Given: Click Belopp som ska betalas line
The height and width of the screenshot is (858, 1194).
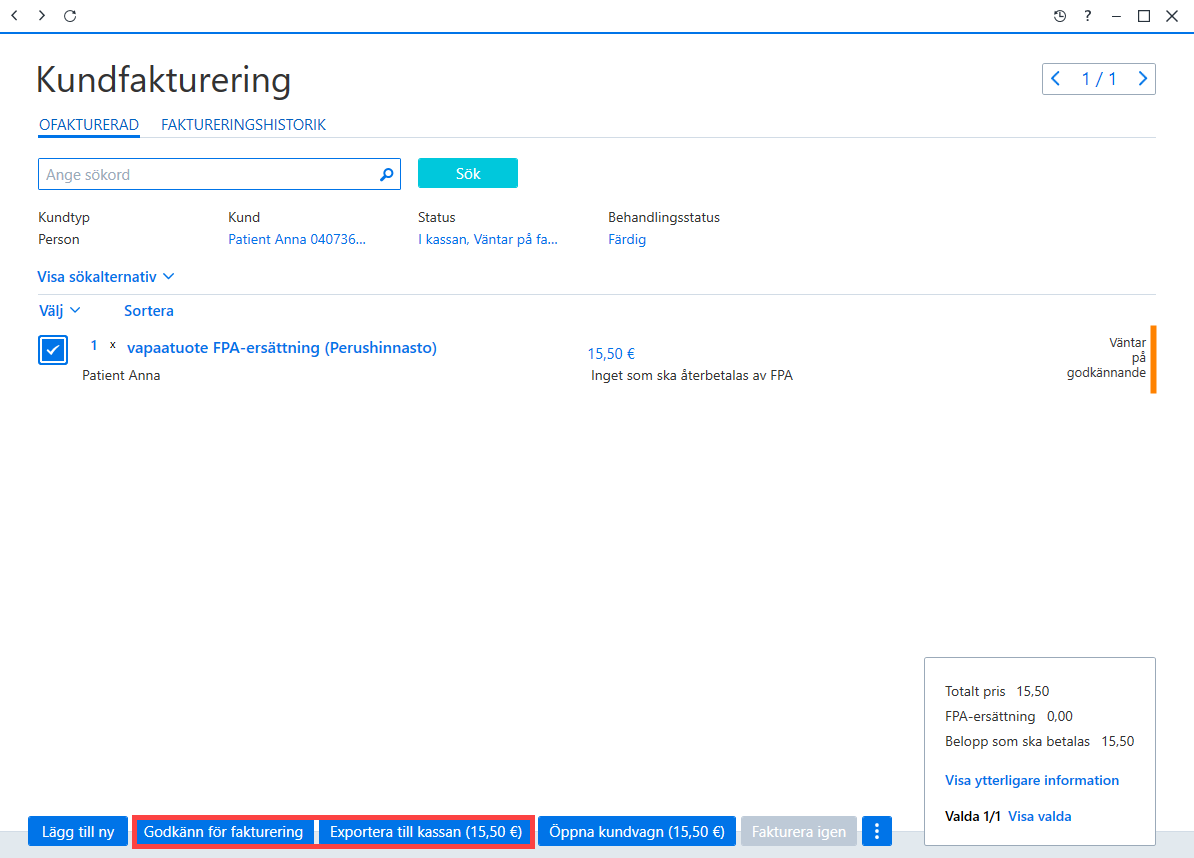Looking at the screenshot, I should [x=1039, y=742].
